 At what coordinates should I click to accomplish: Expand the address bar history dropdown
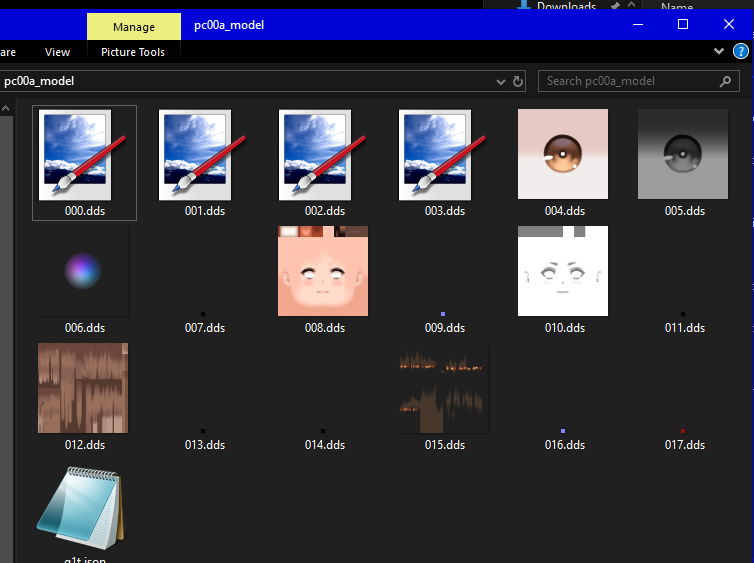pyautogui.click(x=501, y=82)
